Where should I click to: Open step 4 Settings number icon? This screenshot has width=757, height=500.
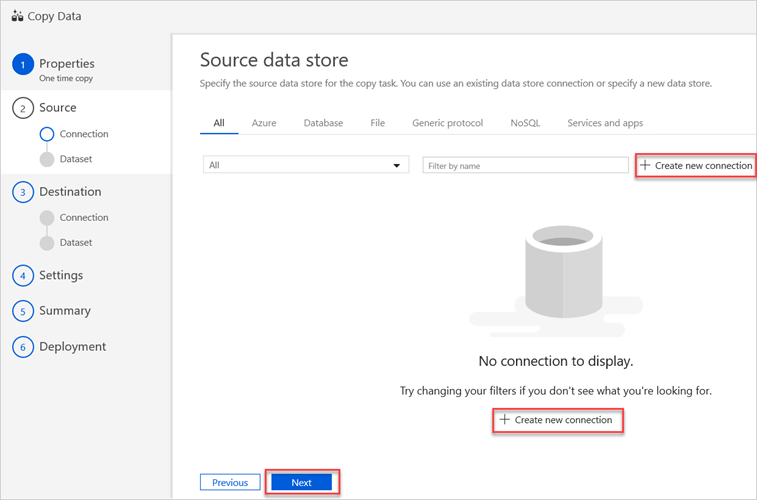tap(23, 275)
